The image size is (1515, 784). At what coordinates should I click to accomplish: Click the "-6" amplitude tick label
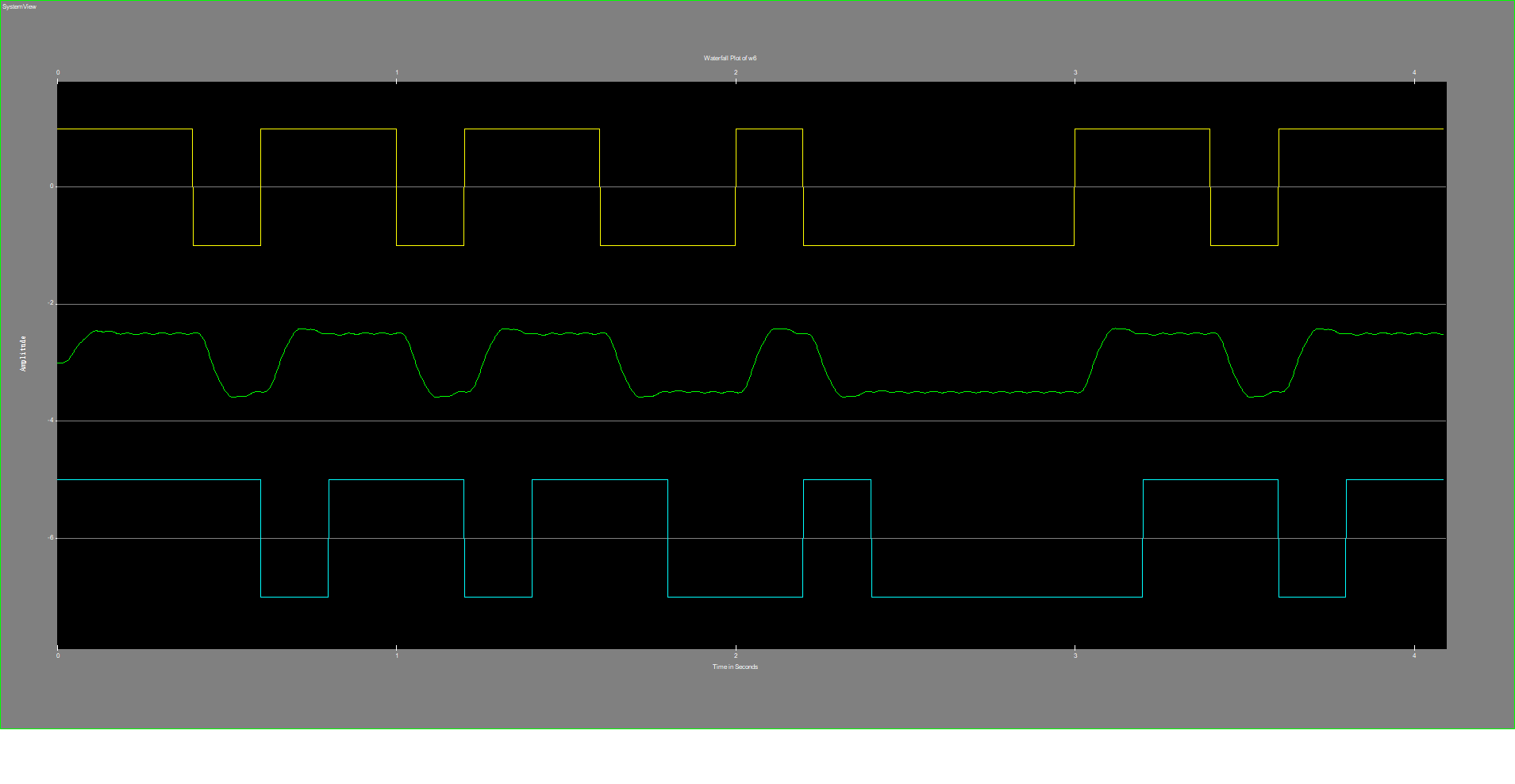tap(51, 537)
